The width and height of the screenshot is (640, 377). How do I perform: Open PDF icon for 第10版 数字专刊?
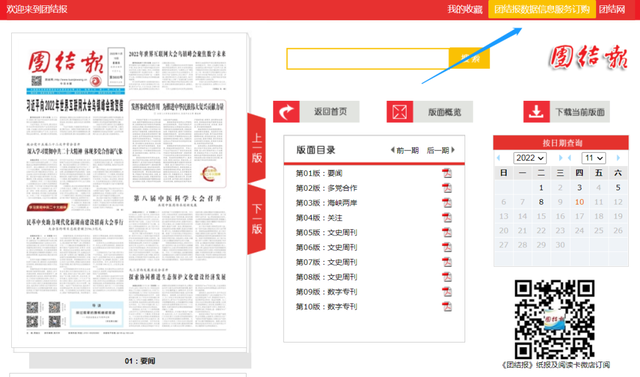point(447,306)
